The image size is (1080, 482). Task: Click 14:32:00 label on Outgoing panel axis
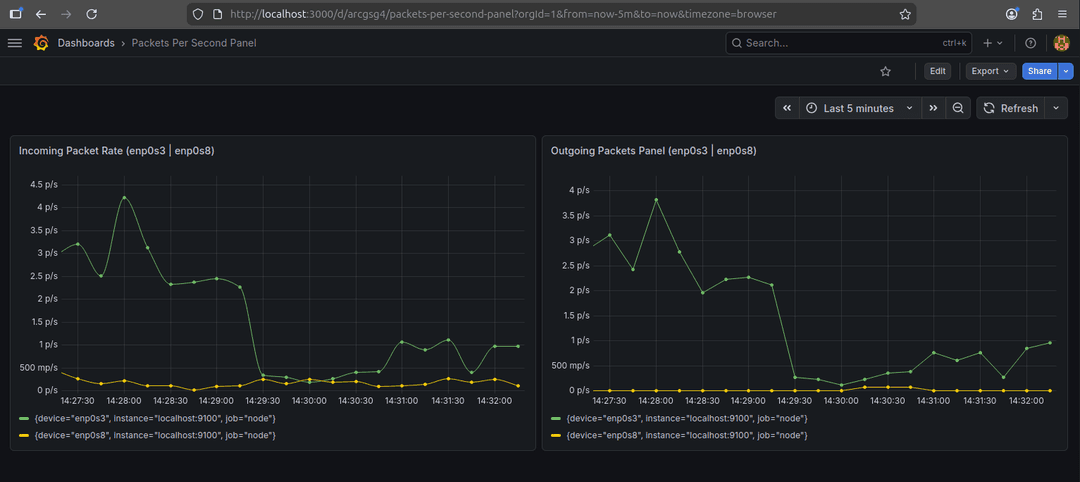click(1026, 400)
